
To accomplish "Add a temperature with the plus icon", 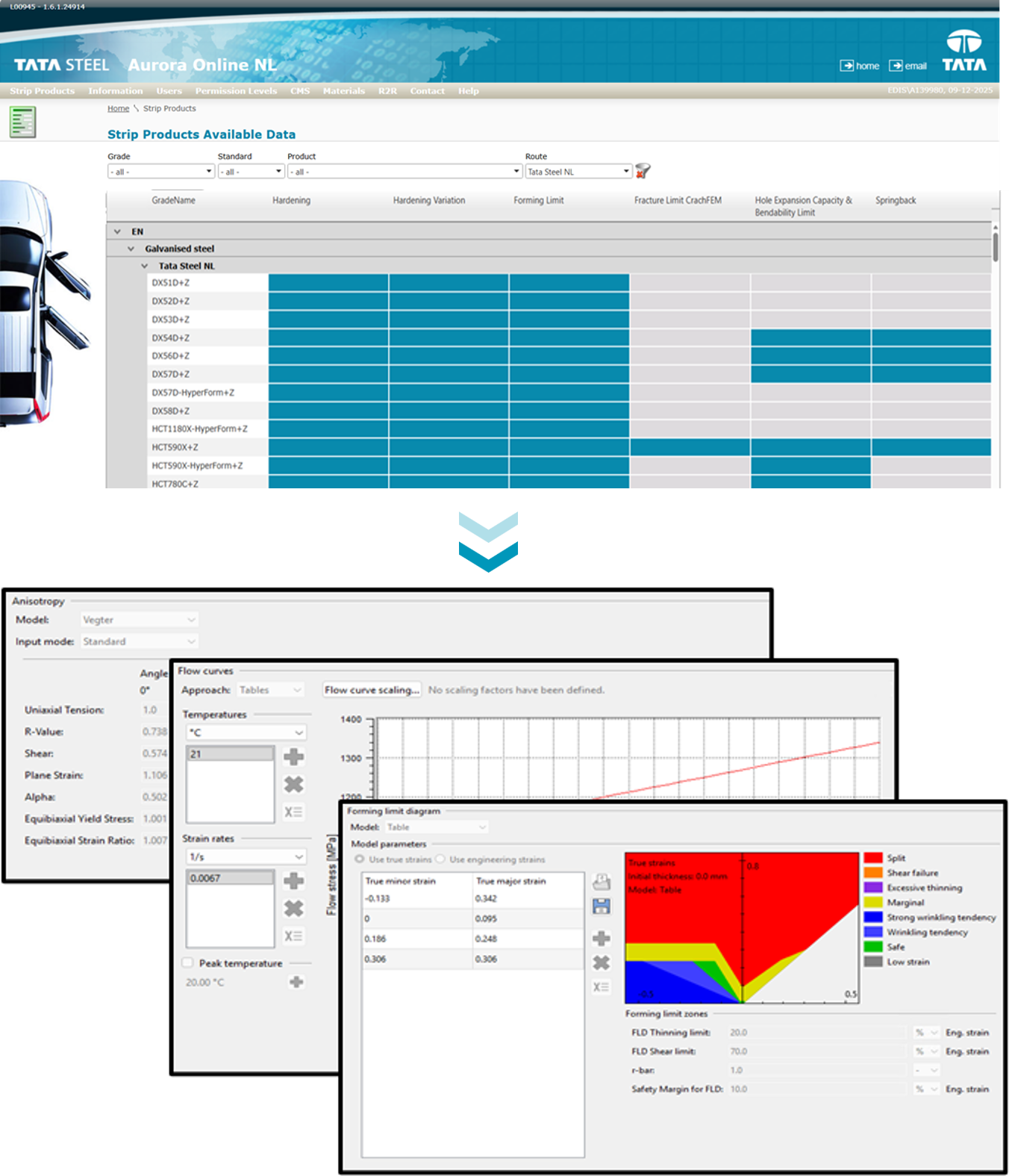I will (x=294, y=757).
